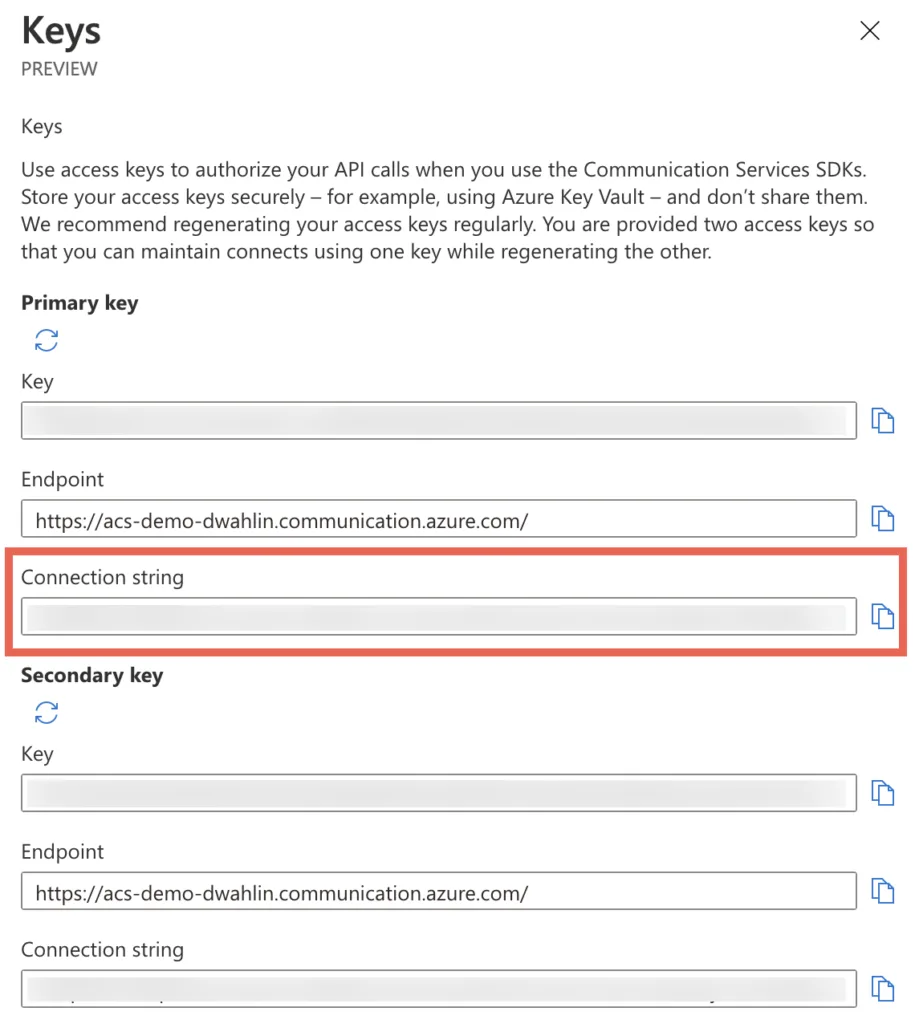Select the Primary Endpoint URL field
This screenshot has width=915, height=1024.
tap(438, 519)
